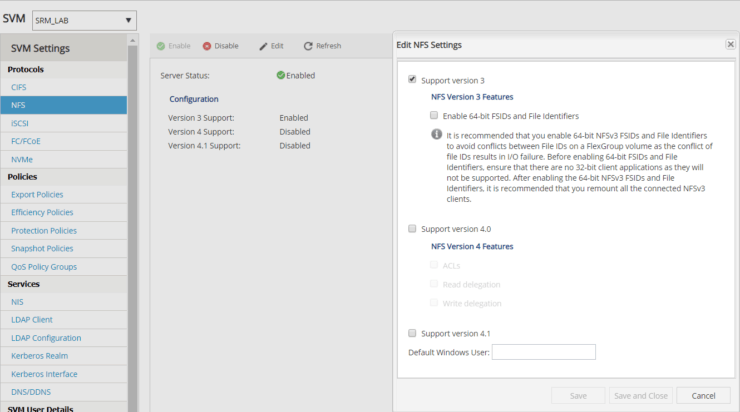This screenshot has width=740, height=412.
Task: Enable 64-bit FSIDs and File Identifiers
Action: 433,116
